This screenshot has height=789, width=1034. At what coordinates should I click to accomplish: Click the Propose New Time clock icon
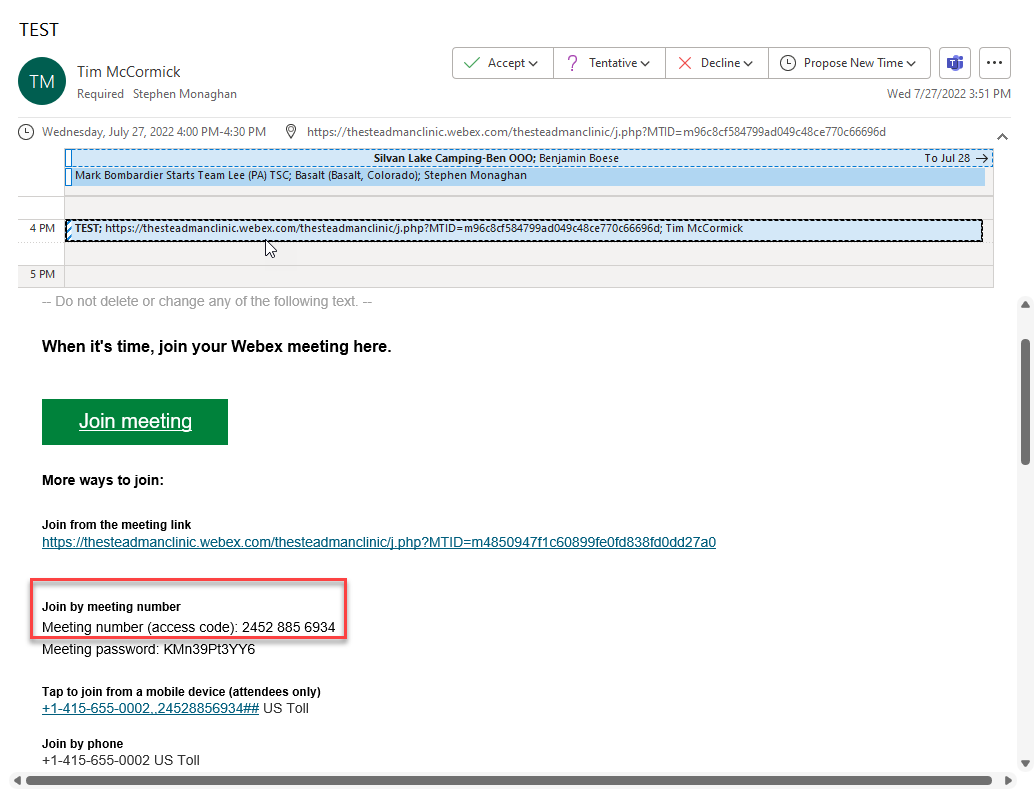(788, 63)
